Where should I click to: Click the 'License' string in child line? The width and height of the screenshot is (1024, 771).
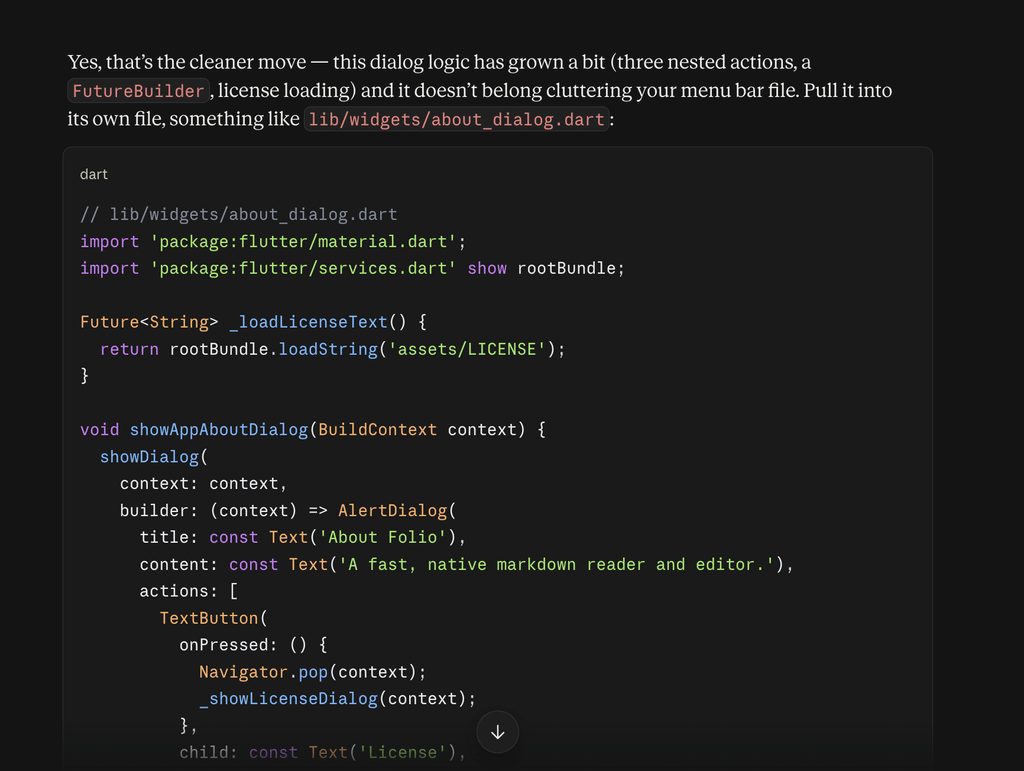tap(402, 753)
